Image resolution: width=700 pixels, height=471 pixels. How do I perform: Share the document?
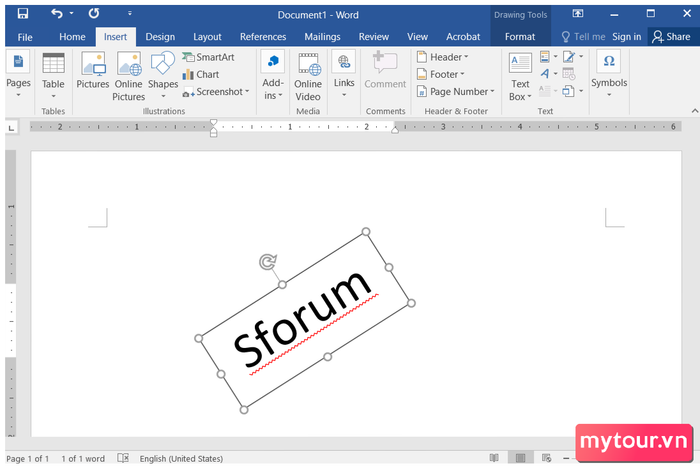click(x=671, y=37)
